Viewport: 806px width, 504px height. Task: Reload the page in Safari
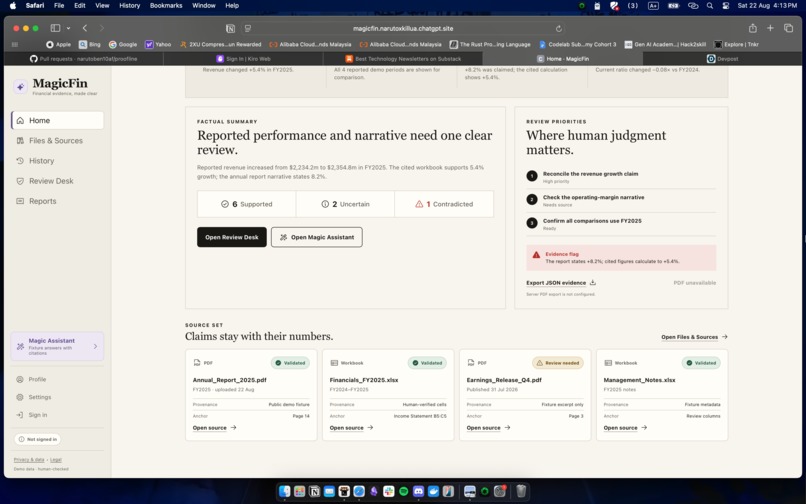tap(559, 29)
